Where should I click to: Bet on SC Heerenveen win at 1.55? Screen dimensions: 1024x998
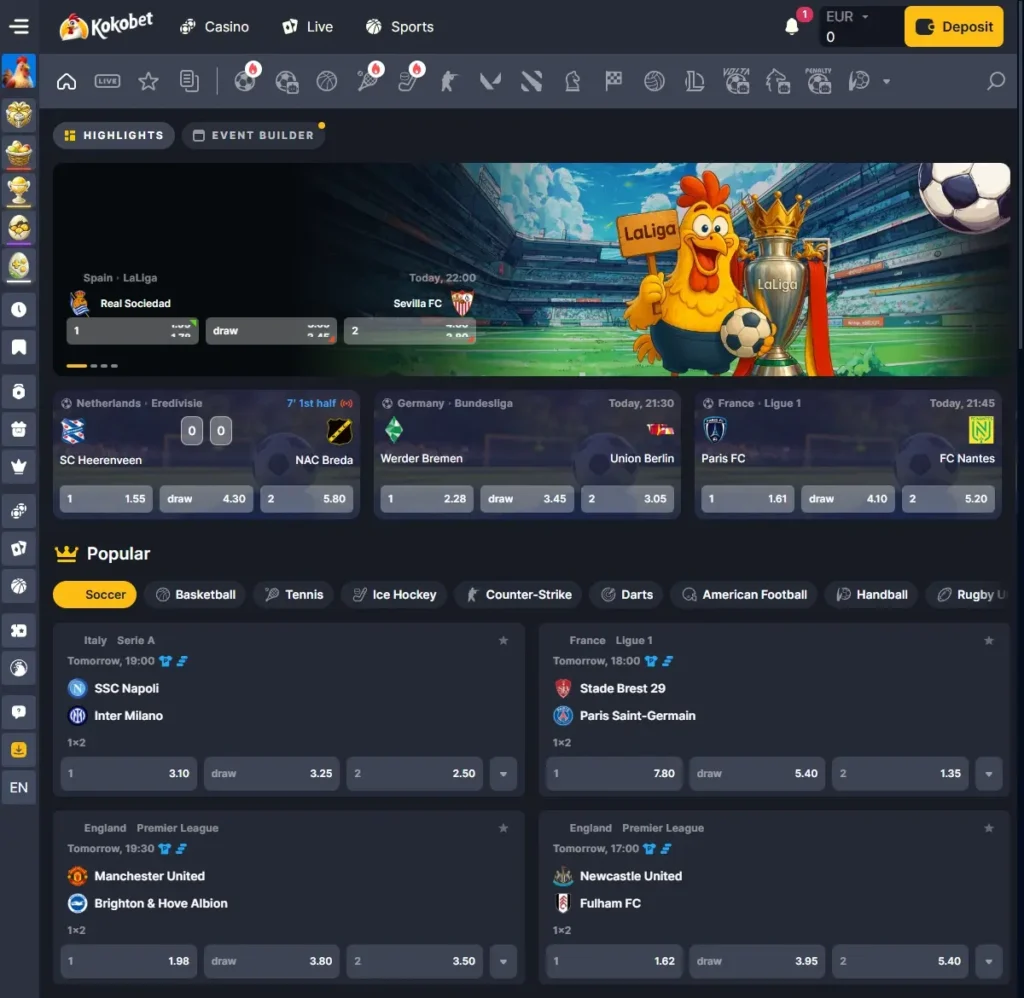pyautogui.click(x=106, y=499)
